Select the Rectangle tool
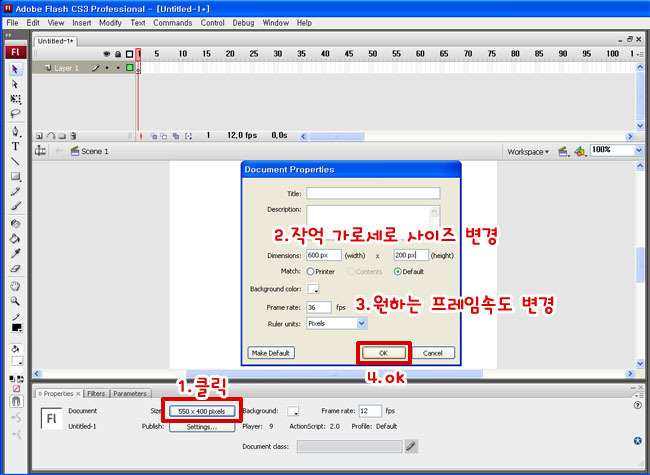This screenshot has height=475, width=650. point(15,177)
